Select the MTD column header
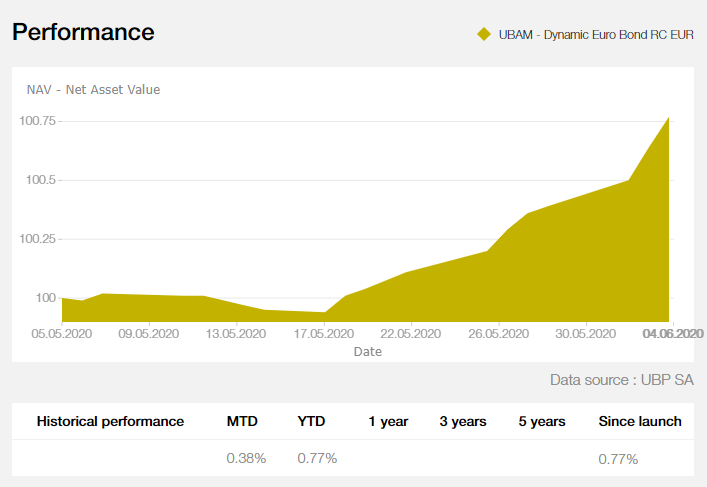Viewport: 707px width, 487px height. click(242, 421)
